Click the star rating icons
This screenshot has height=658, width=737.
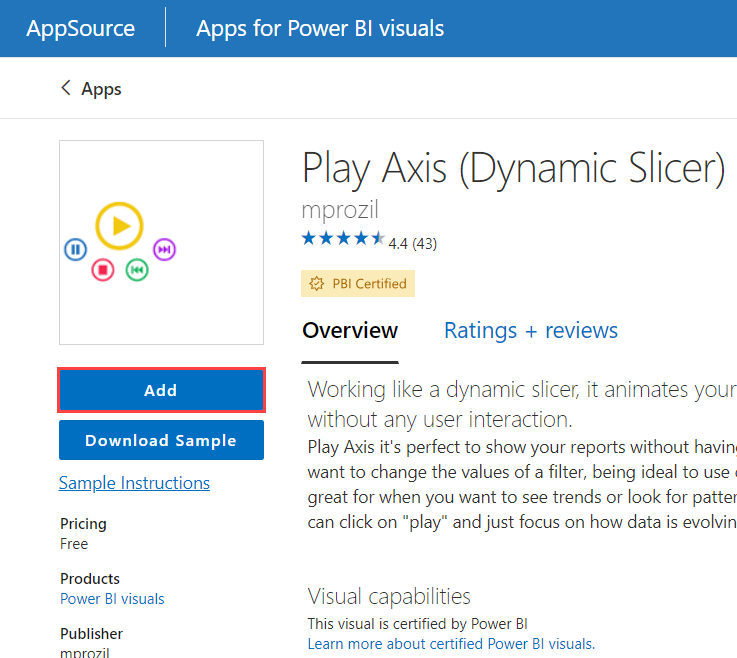[342, 238]
